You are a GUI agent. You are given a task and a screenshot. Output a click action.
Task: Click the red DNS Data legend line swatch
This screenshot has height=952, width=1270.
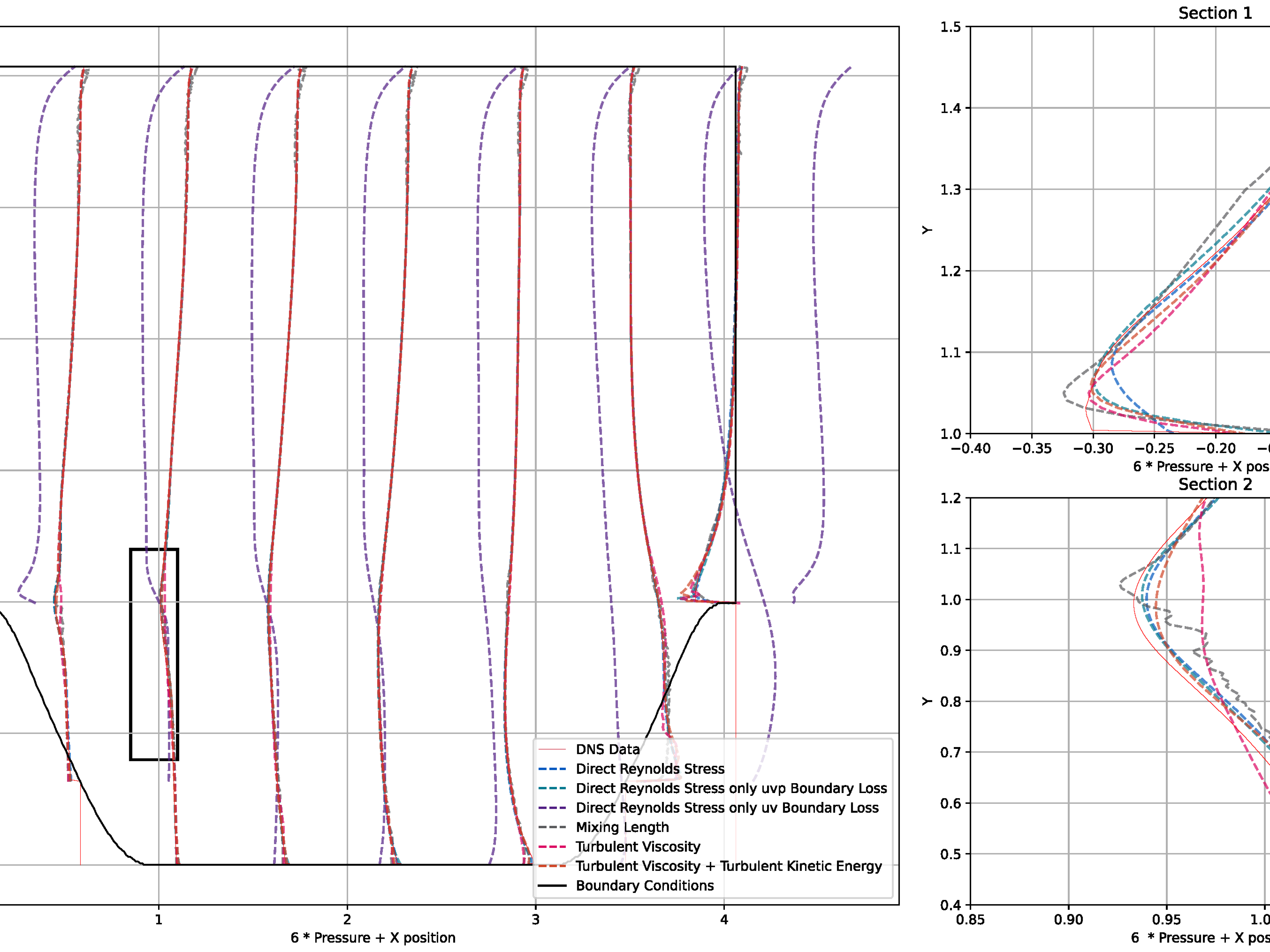[x=552, y=750]
